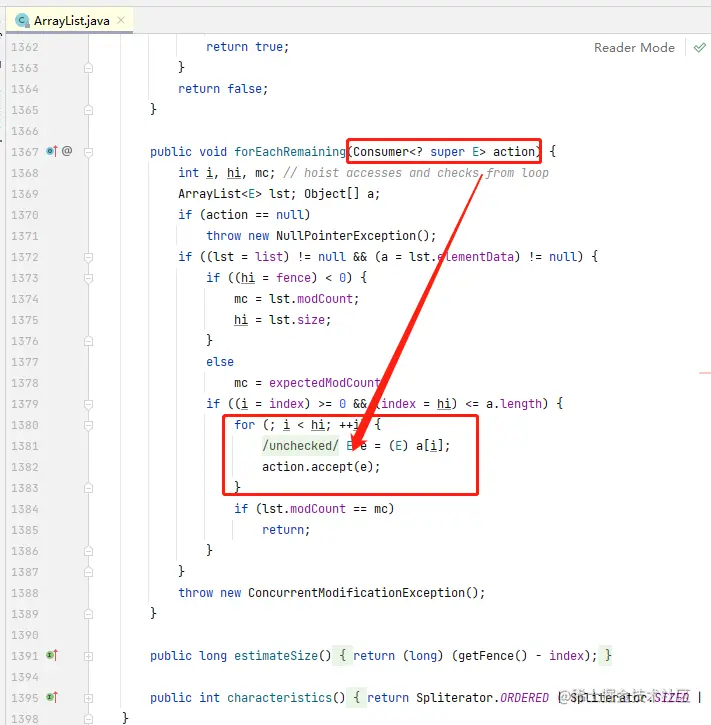711x725 pixels.
Task: Click fold end marker on line 1363
Action: [89, 68]
